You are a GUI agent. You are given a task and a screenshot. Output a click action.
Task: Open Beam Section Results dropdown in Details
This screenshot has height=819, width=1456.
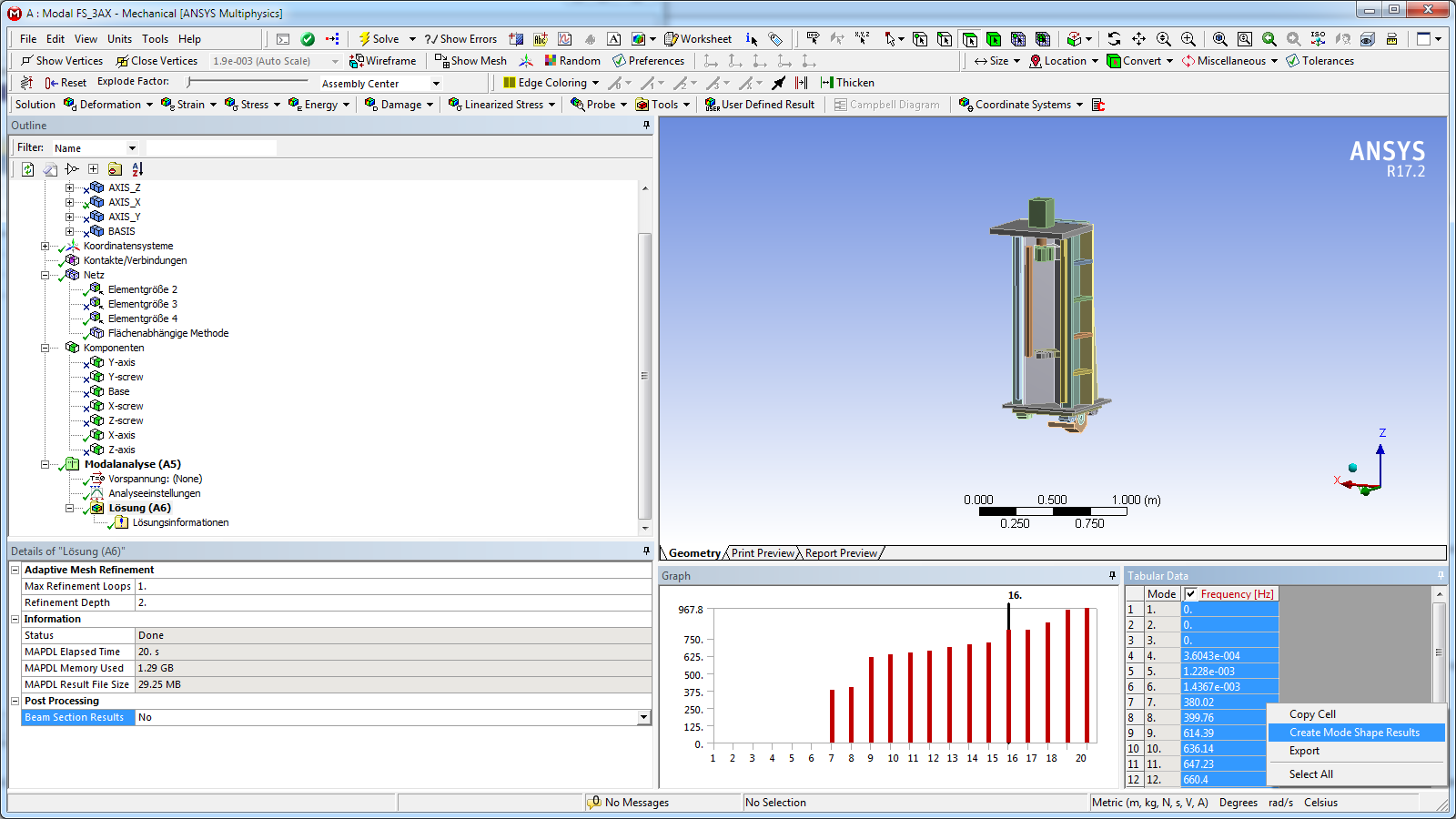click(x=643, y=717)
